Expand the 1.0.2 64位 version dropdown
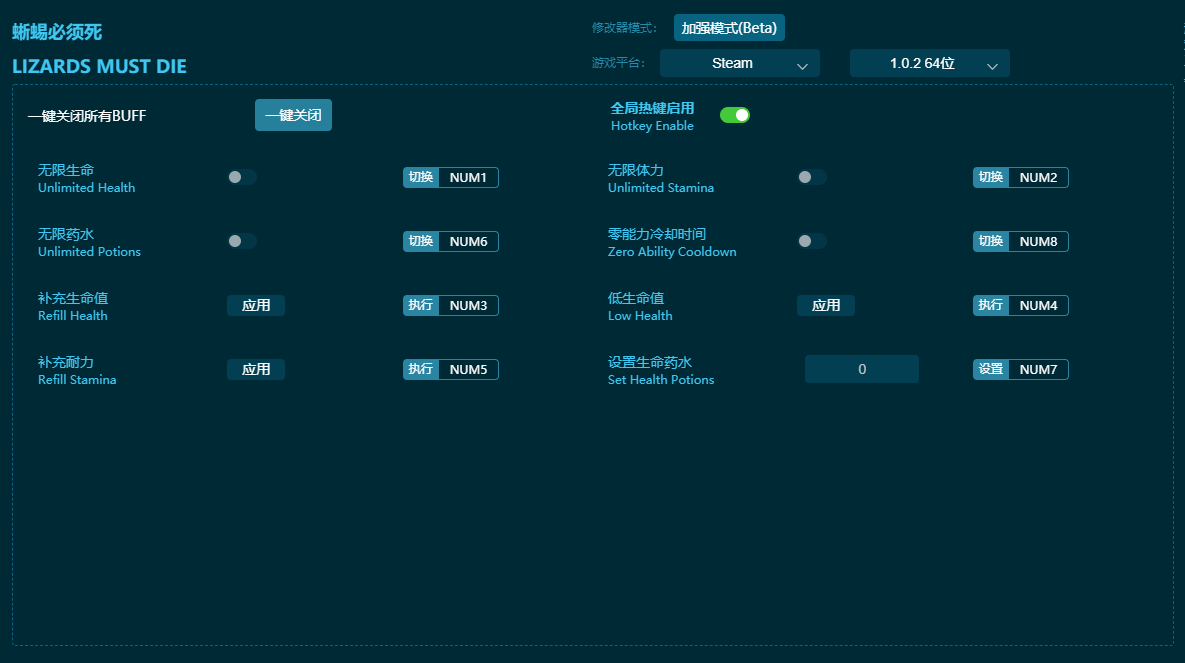1185x663 pixels. pos(929,63)
